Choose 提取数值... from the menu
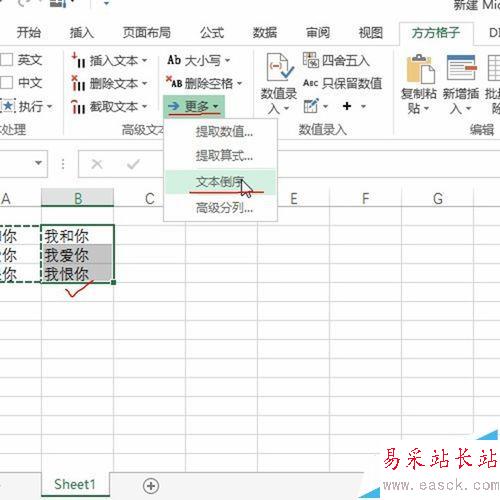Screen dimensions: 500x500 pos(224,132)
